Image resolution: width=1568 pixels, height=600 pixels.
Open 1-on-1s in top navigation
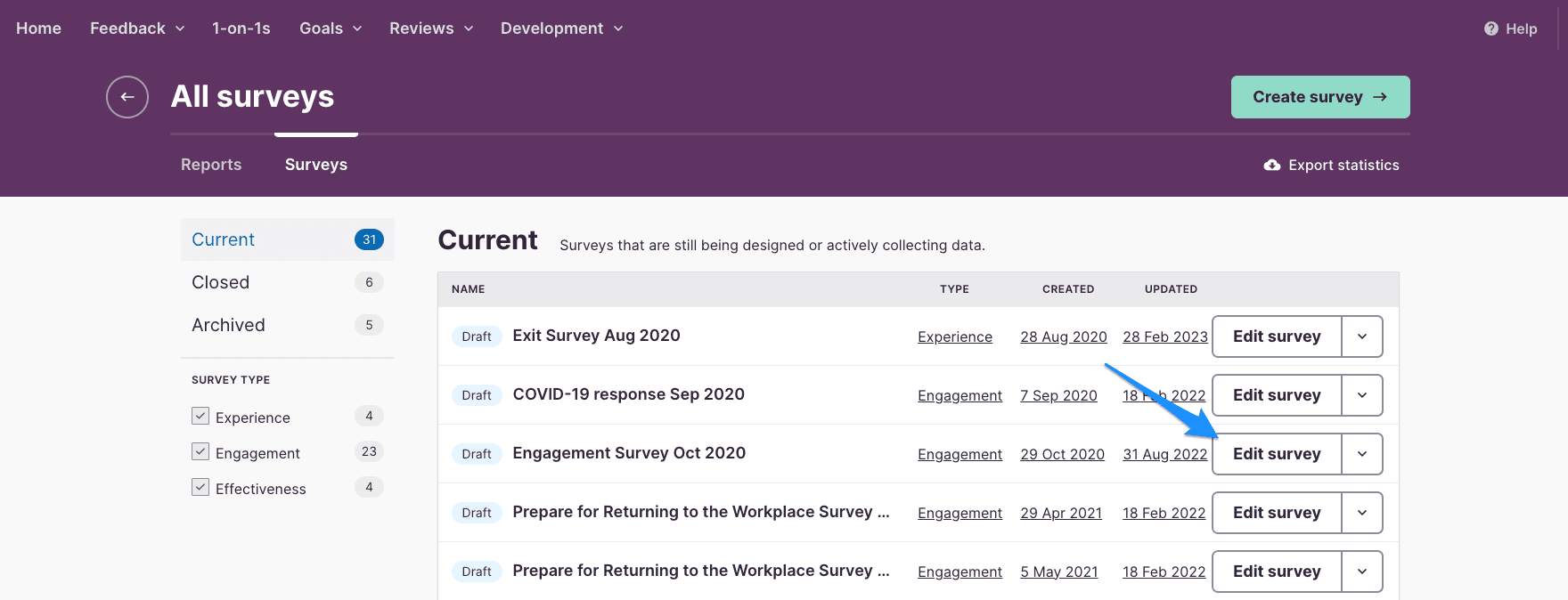(x=241, y=28)
